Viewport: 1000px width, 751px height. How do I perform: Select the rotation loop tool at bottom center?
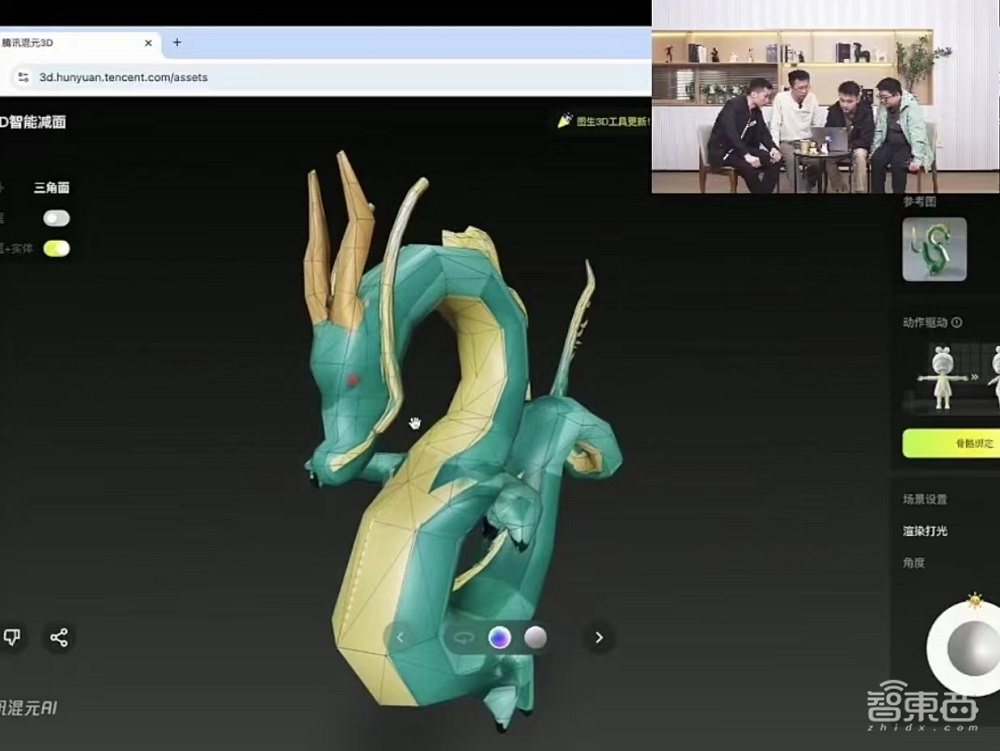tap(463, 637)
